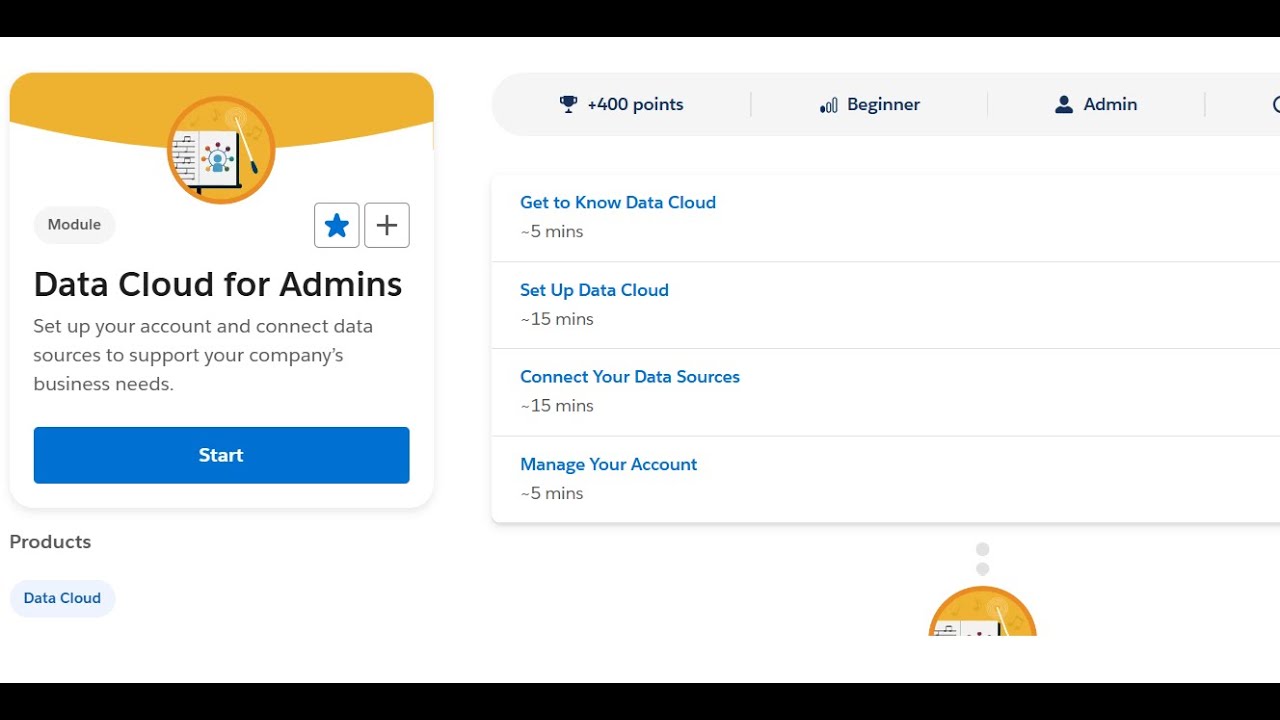
Task: Click the Data Cloud product tag
Action: click(x=62, y=598)
